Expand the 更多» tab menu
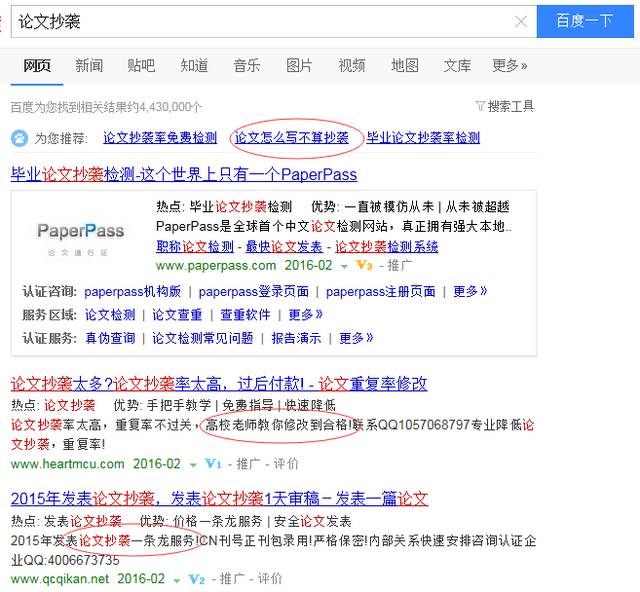The height and width of the screenshot is (592, 640). tap(510, 65)
